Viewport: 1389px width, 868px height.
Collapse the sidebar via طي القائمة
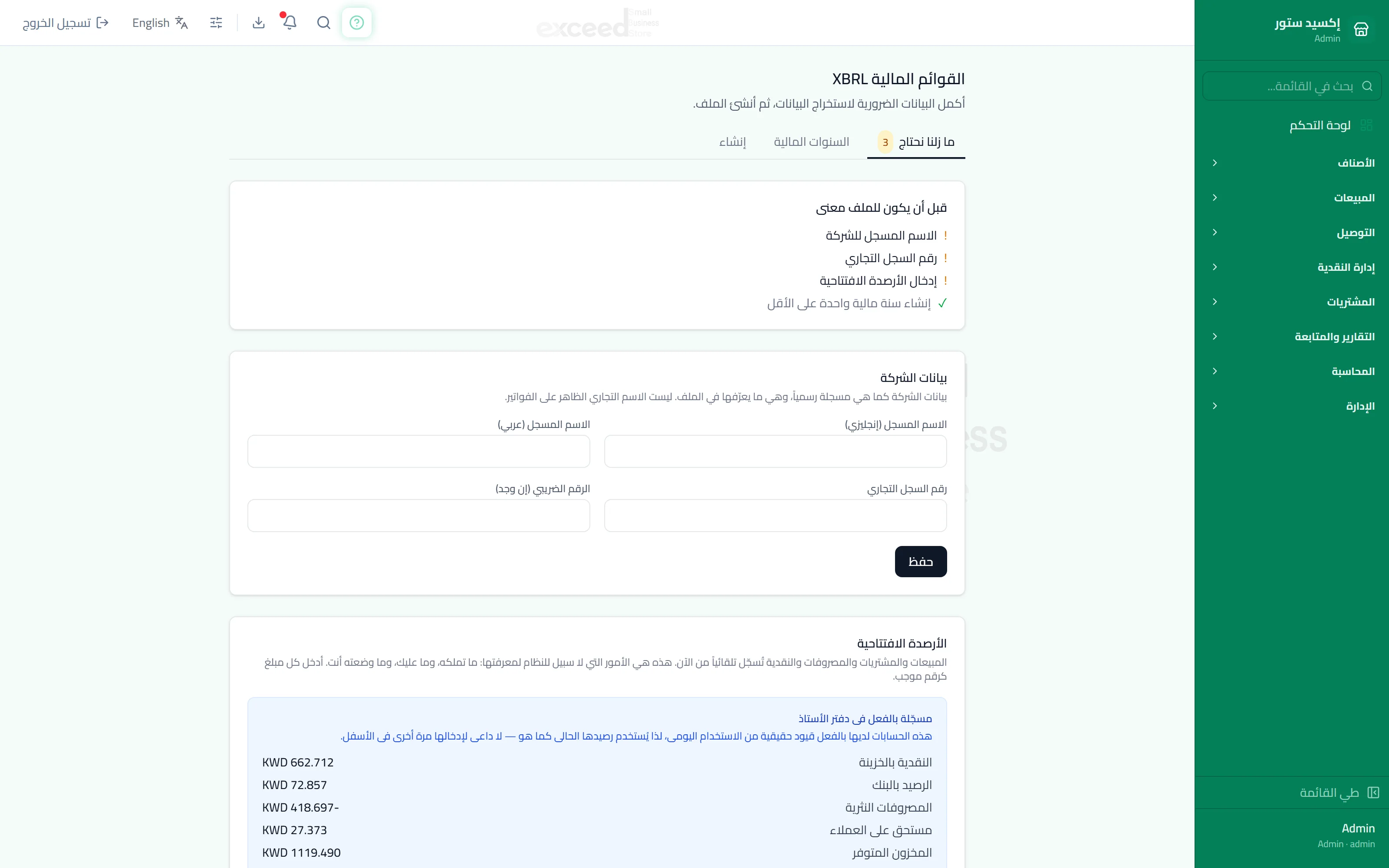click(1291, 792)
